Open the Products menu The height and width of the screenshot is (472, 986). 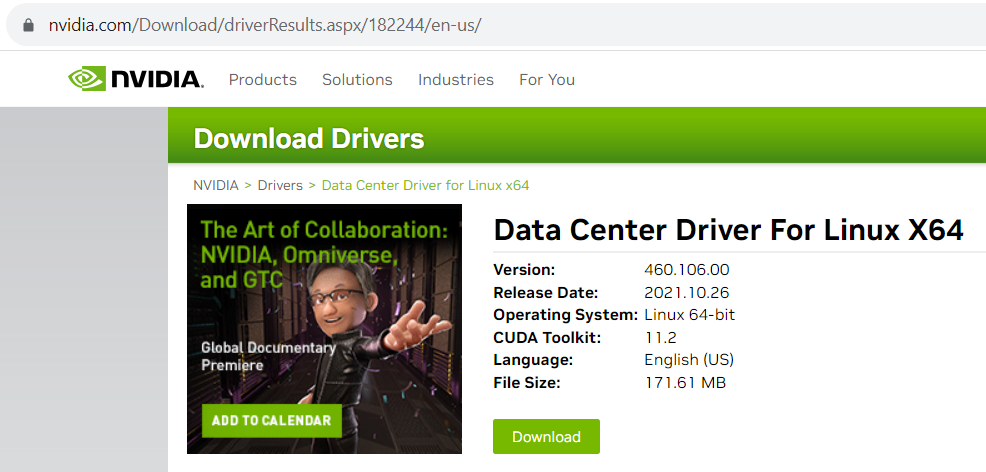point(263,80)
